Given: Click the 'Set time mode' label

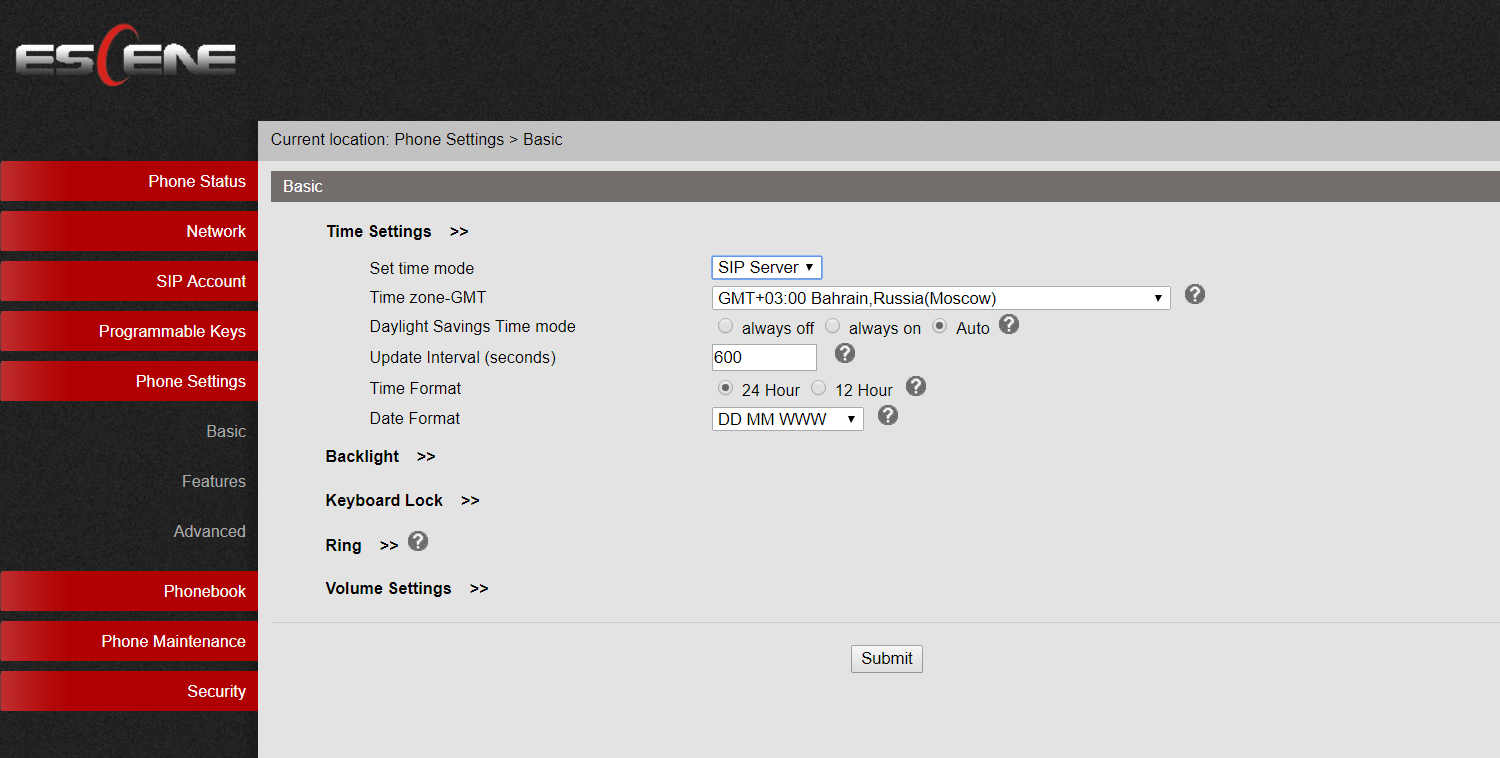Looking at the screenshot, I should pyautogui.click(x=422, y=268).
